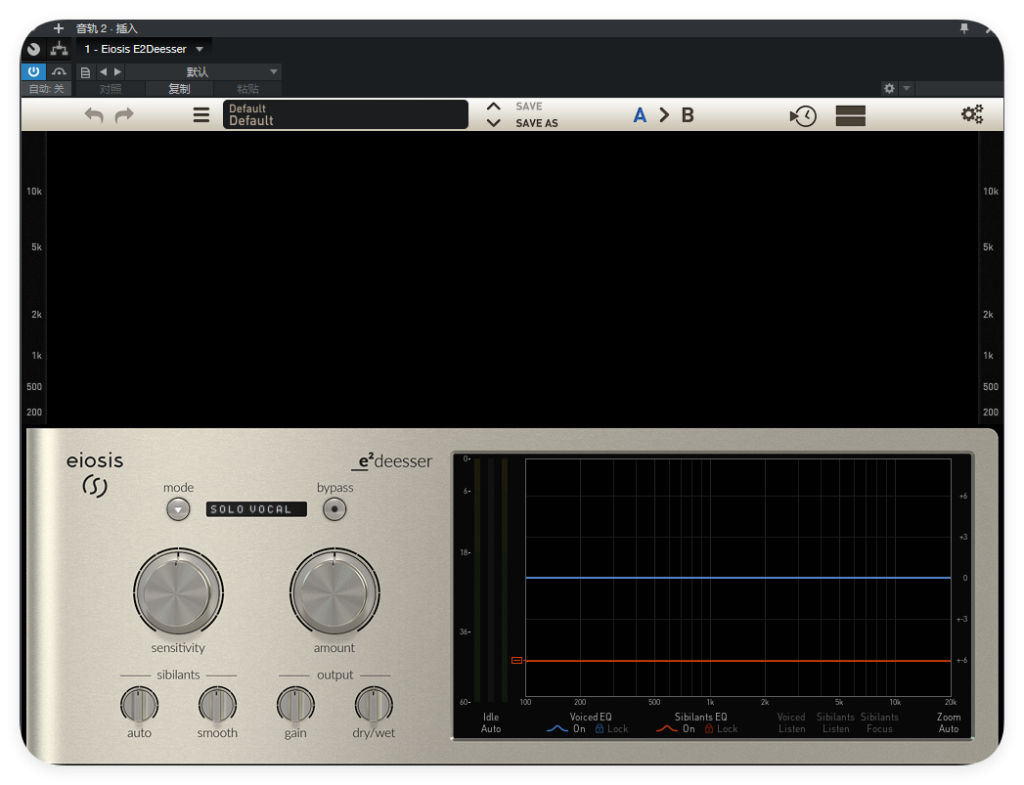
Task: Toggle the blue plugin power button
Action: tap(34, 71)
